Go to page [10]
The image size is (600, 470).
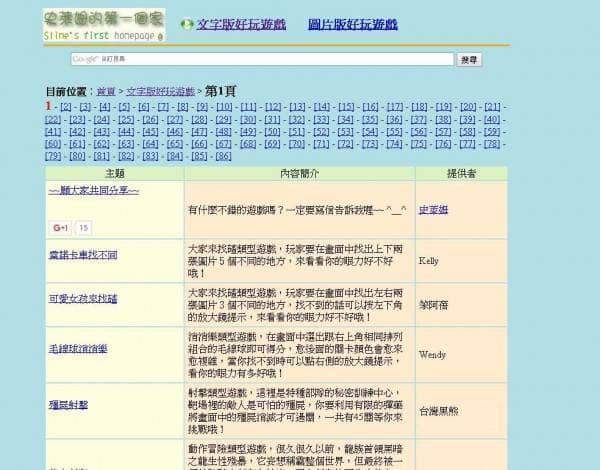tap(224, 107)
